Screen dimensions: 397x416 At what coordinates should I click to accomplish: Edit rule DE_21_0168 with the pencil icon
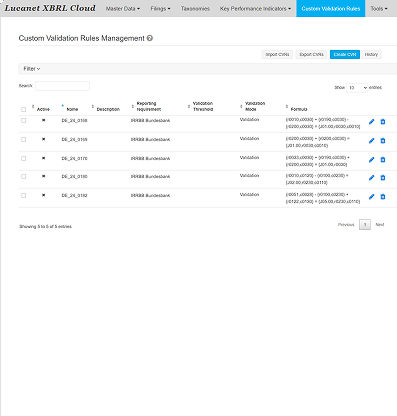tap(371, 122)
